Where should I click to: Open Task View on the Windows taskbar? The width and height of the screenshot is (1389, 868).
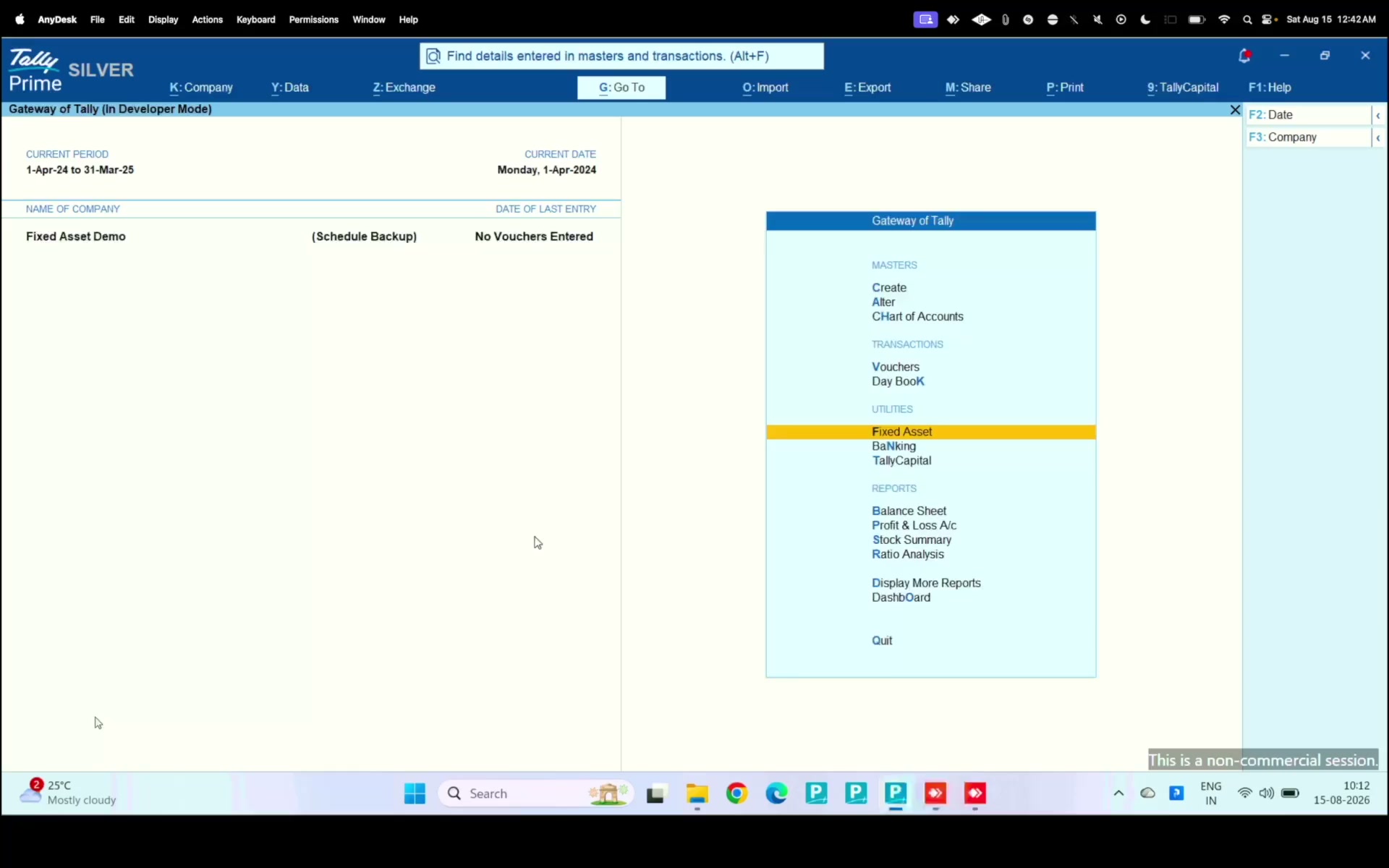pyautogui.click(x=656, y=794)
